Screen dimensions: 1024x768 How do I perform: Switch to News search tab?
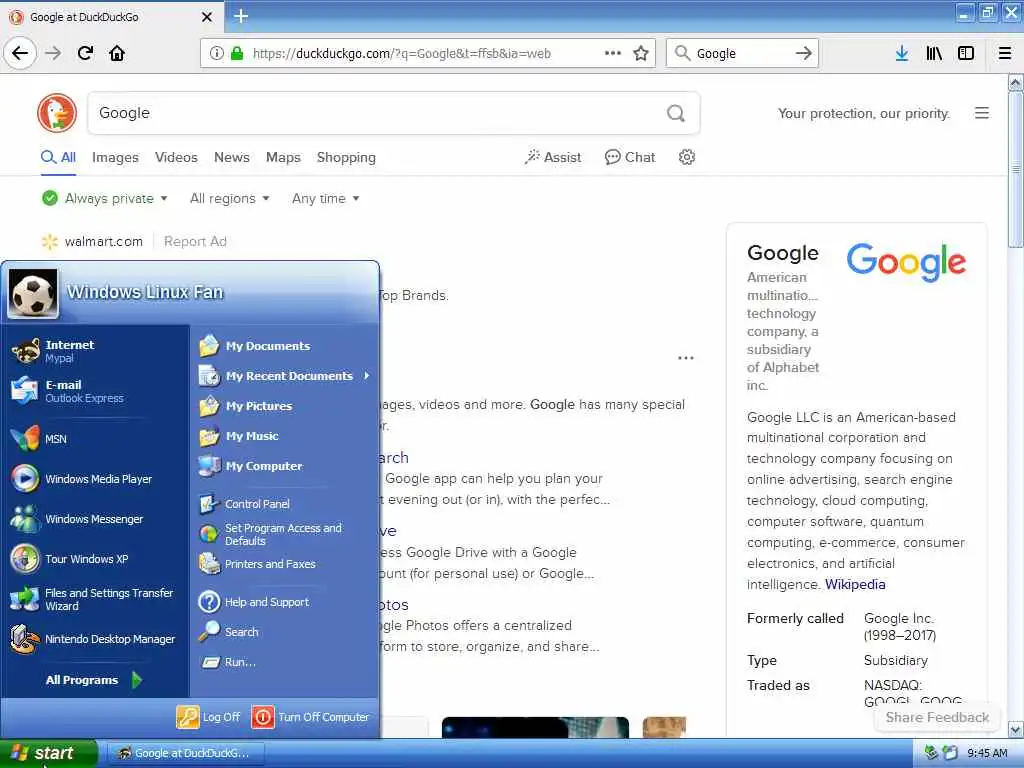coord(231,157)
